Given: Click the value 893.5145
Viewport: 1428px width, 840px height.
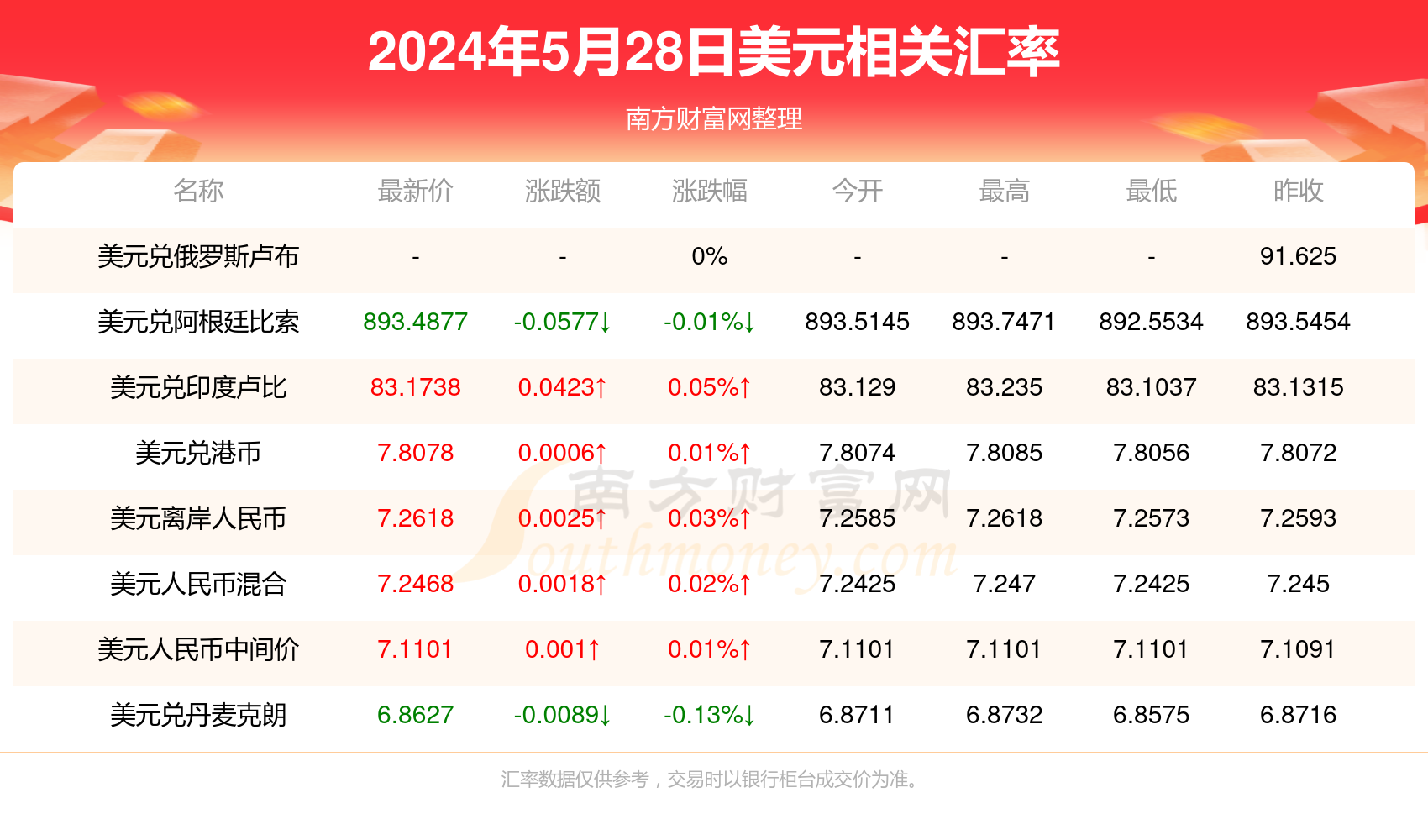Looking at the screenshot, I should click(857, 322).
